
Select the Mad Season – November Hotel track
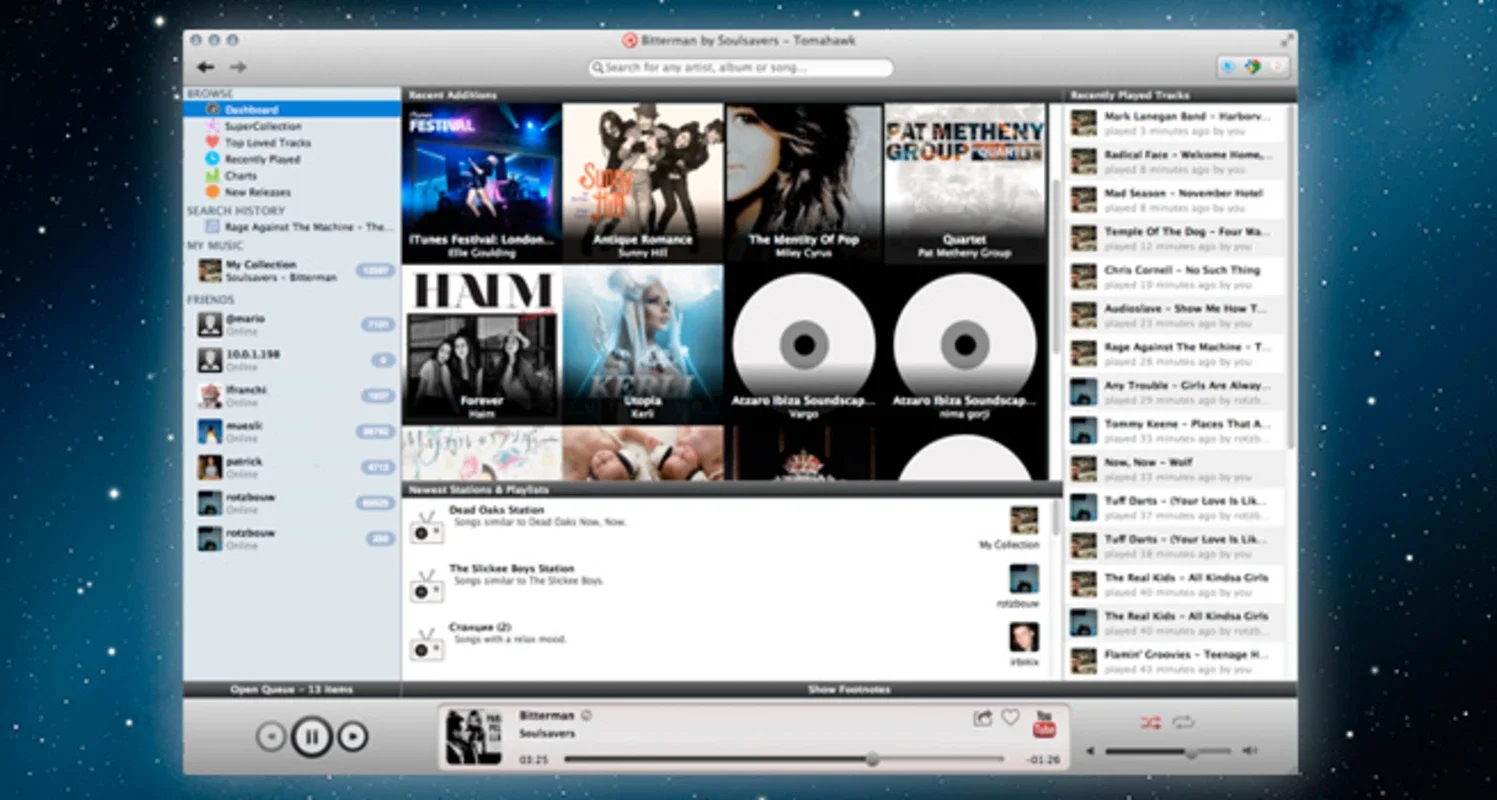coord(1176,200)
